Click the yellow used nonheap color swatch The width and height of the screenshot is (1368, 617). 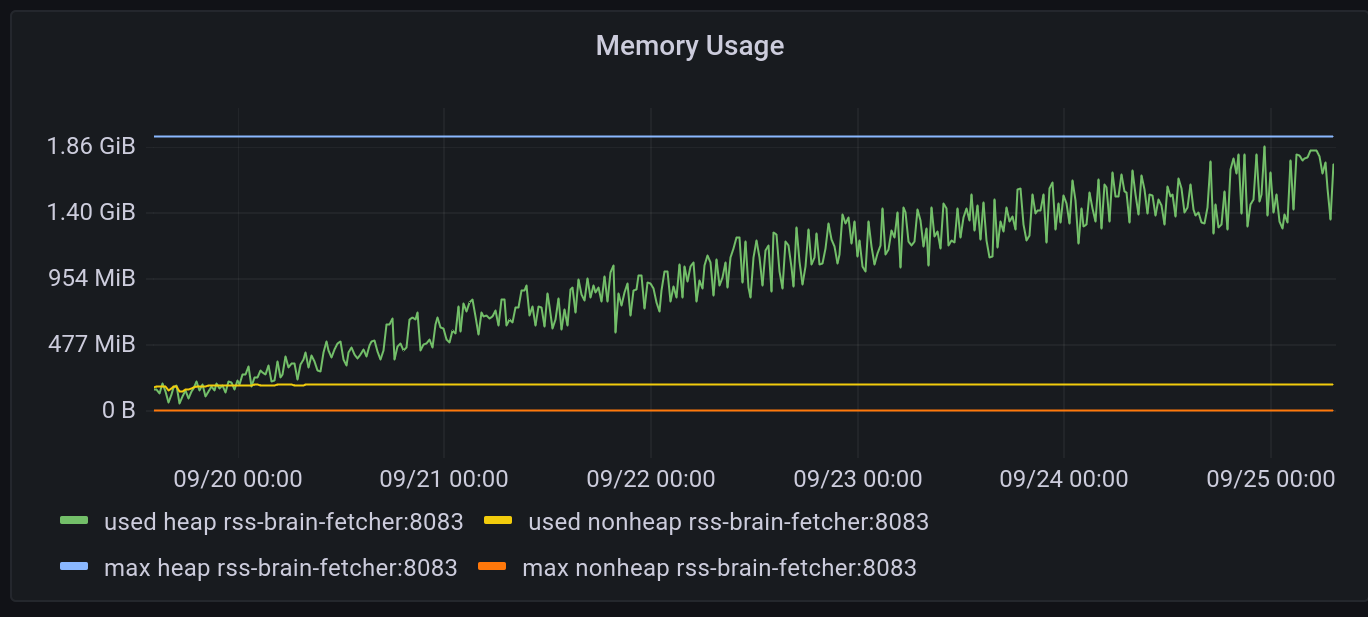click(x=499, y=521)
